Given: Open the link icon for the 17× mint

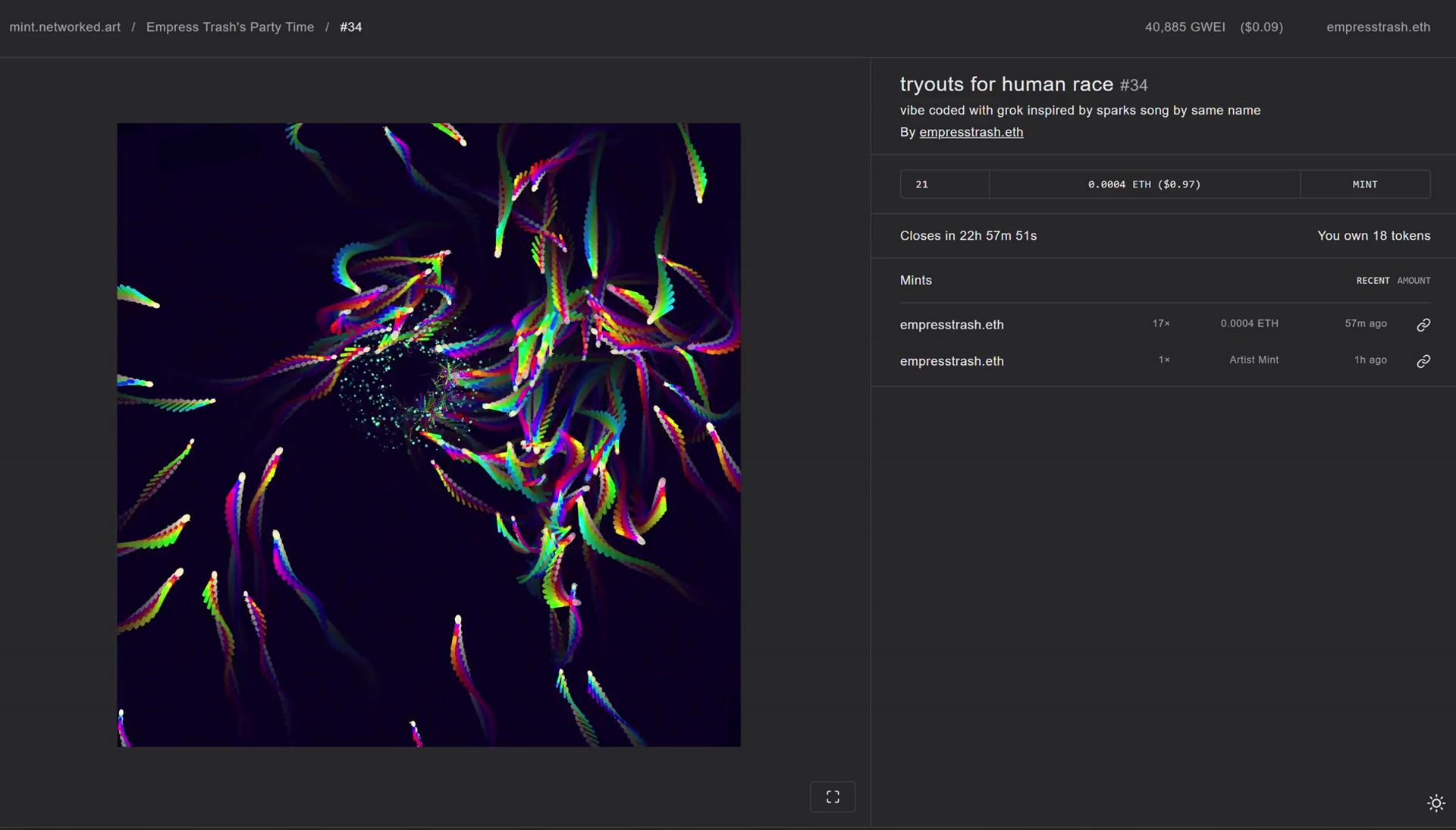Looking at the screenshot, I should [1423, 325].
